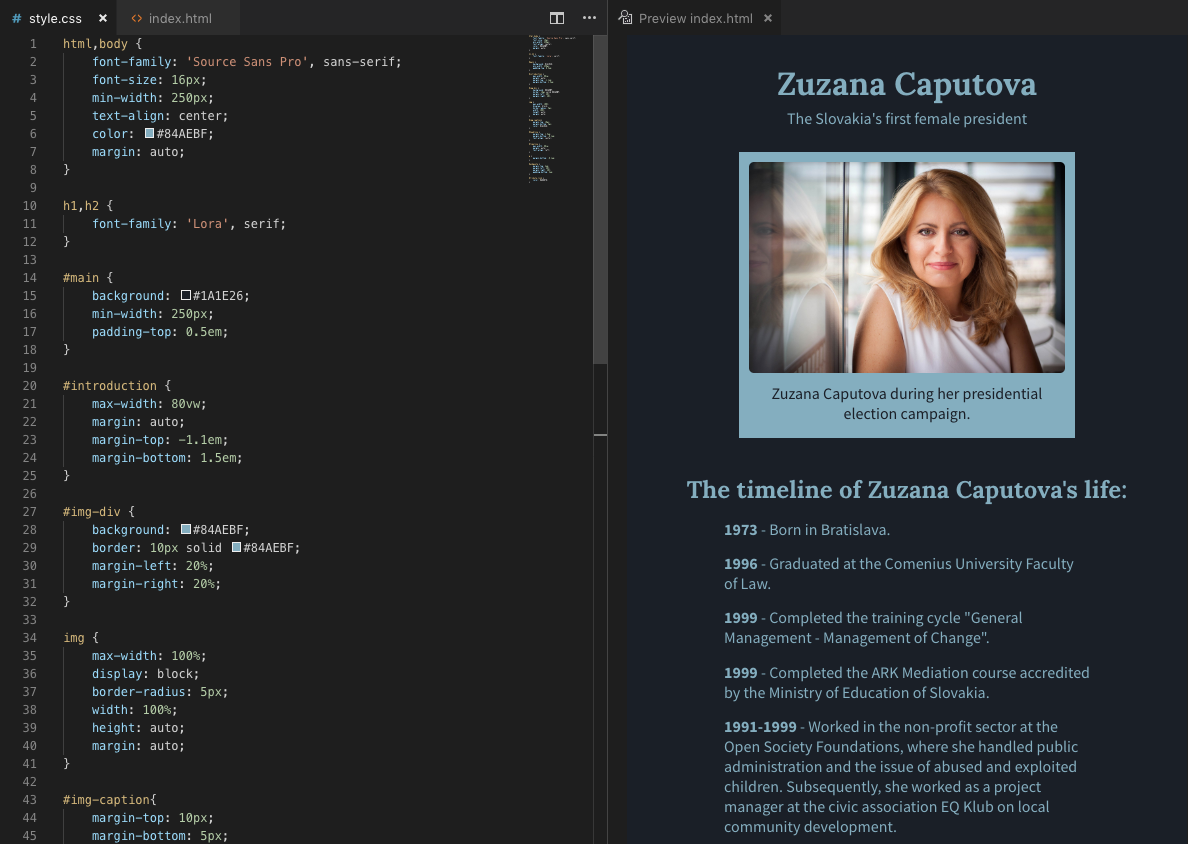The image size is (1188, 844).
Task: Switch to the index.html tab
Action: (x=178, y=17)
